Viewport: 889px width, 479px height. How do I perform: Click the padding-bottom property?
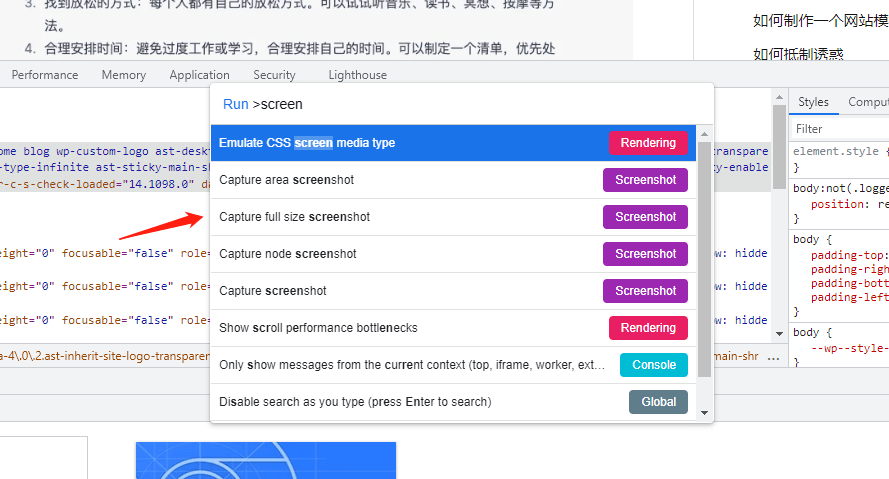849,283
